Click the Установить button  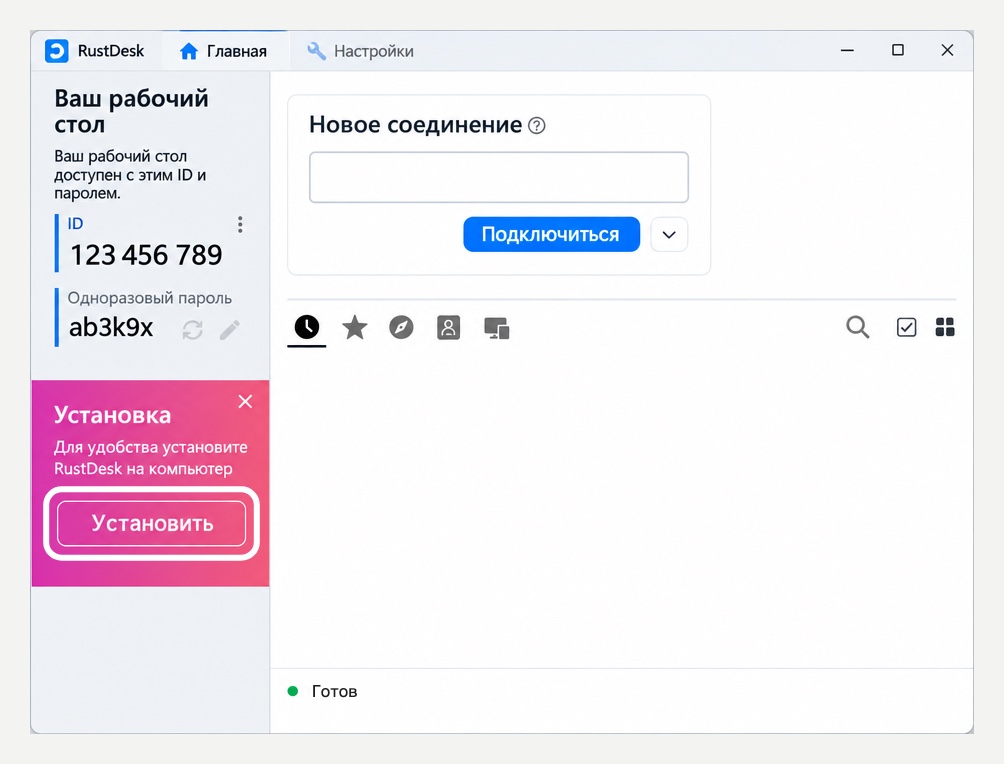[152, 523]
